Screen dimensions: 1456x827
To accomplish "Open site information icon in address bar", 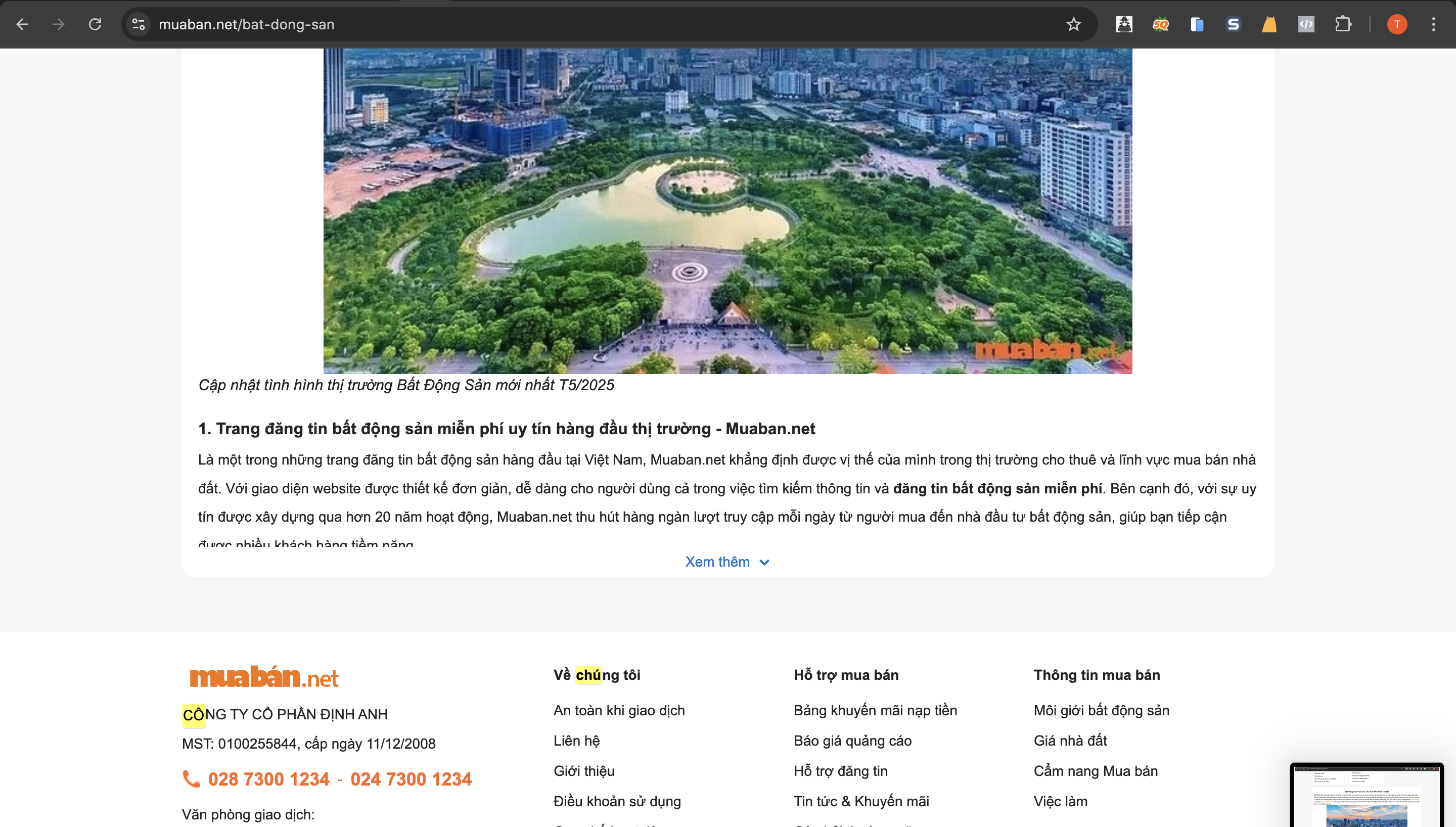I will [139, 24].
